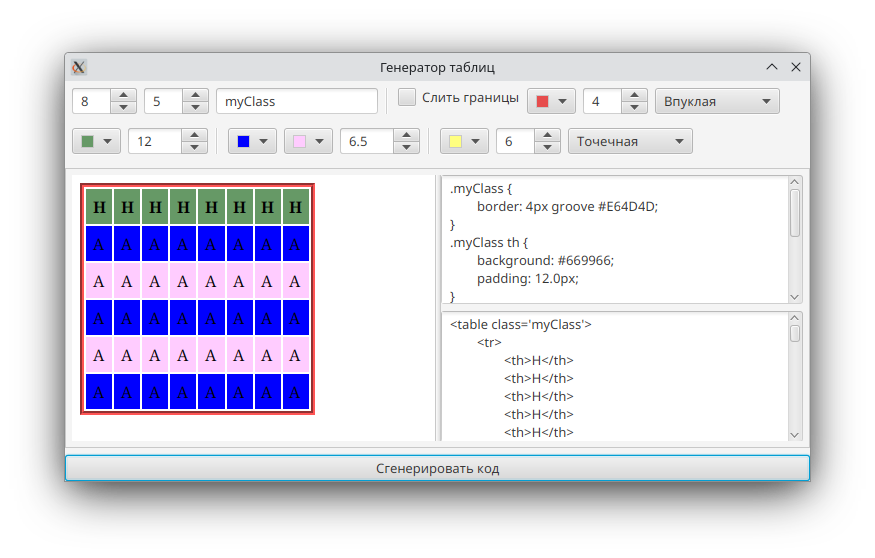The width and height of the screenshot is (875, 558).
Task: Open the red border color picker
Action: [x=551, y=101]
